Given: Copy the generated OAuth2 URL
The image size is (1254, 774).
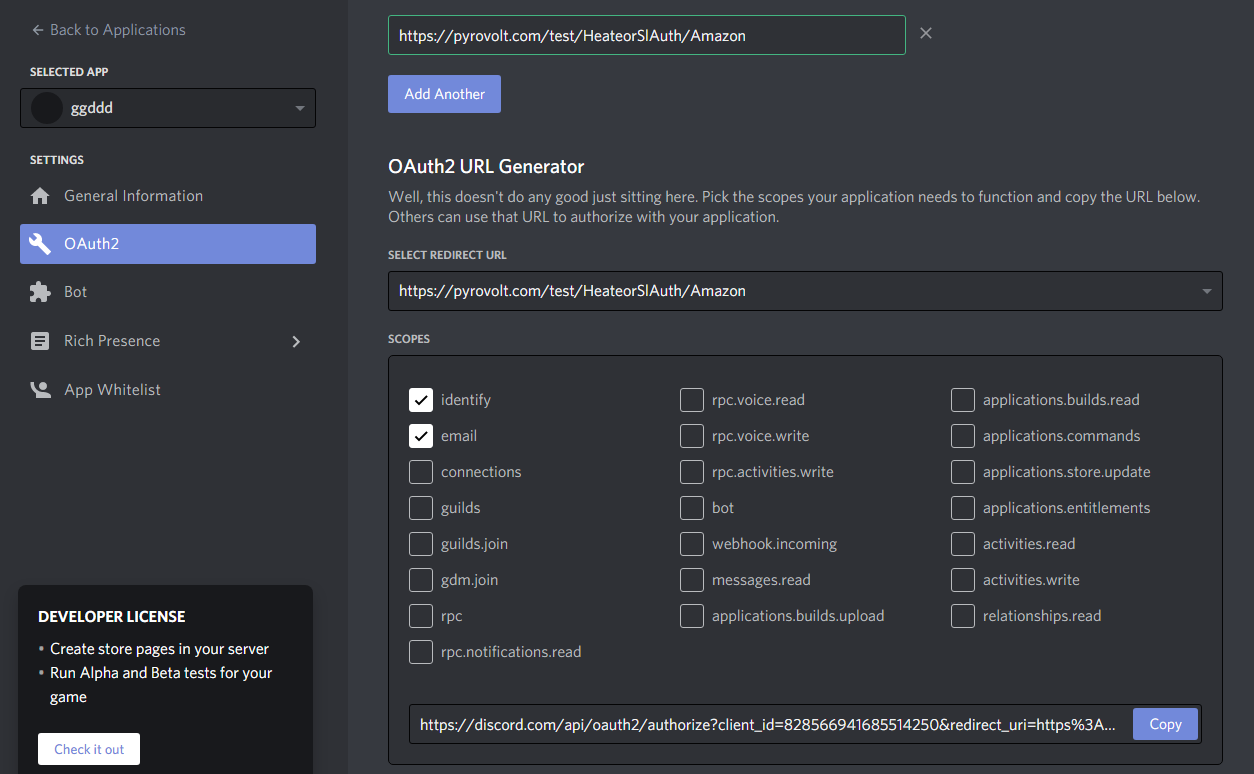Looking at the screenshot, I should [1164, 724].
